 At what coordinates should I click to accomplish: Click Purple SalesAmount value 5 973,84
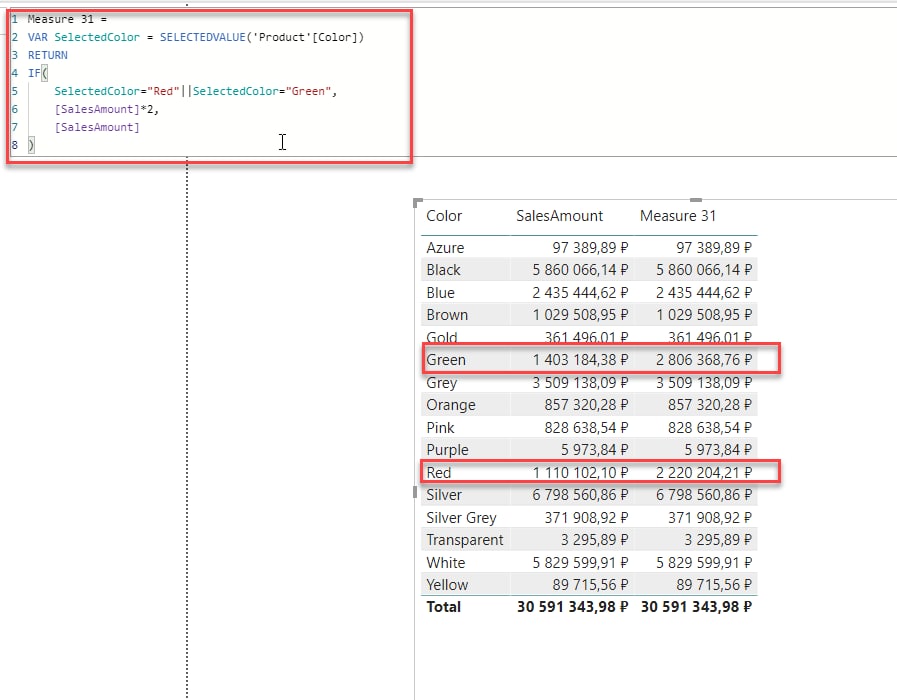(594, 450)
